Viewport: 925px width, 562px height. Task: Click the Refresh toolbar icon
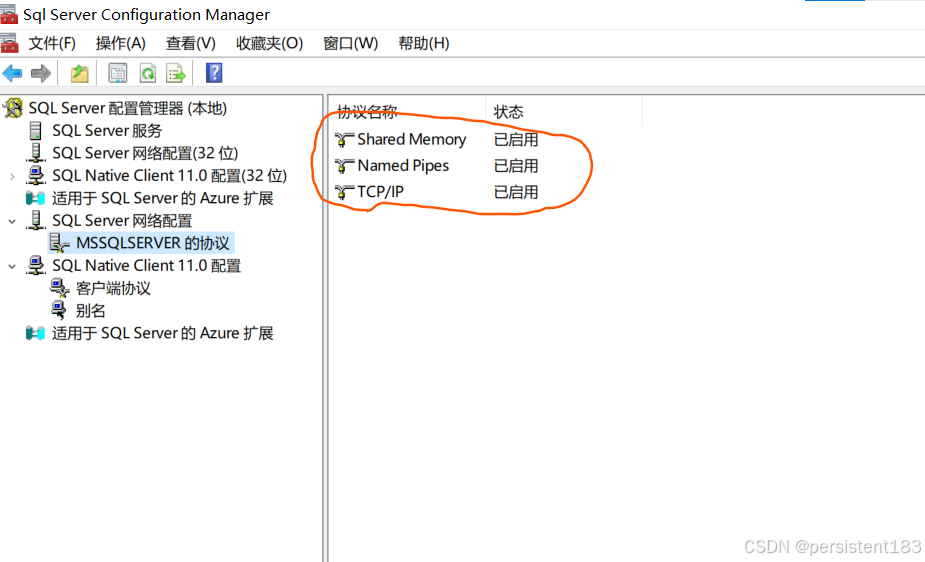pos(147,74)
